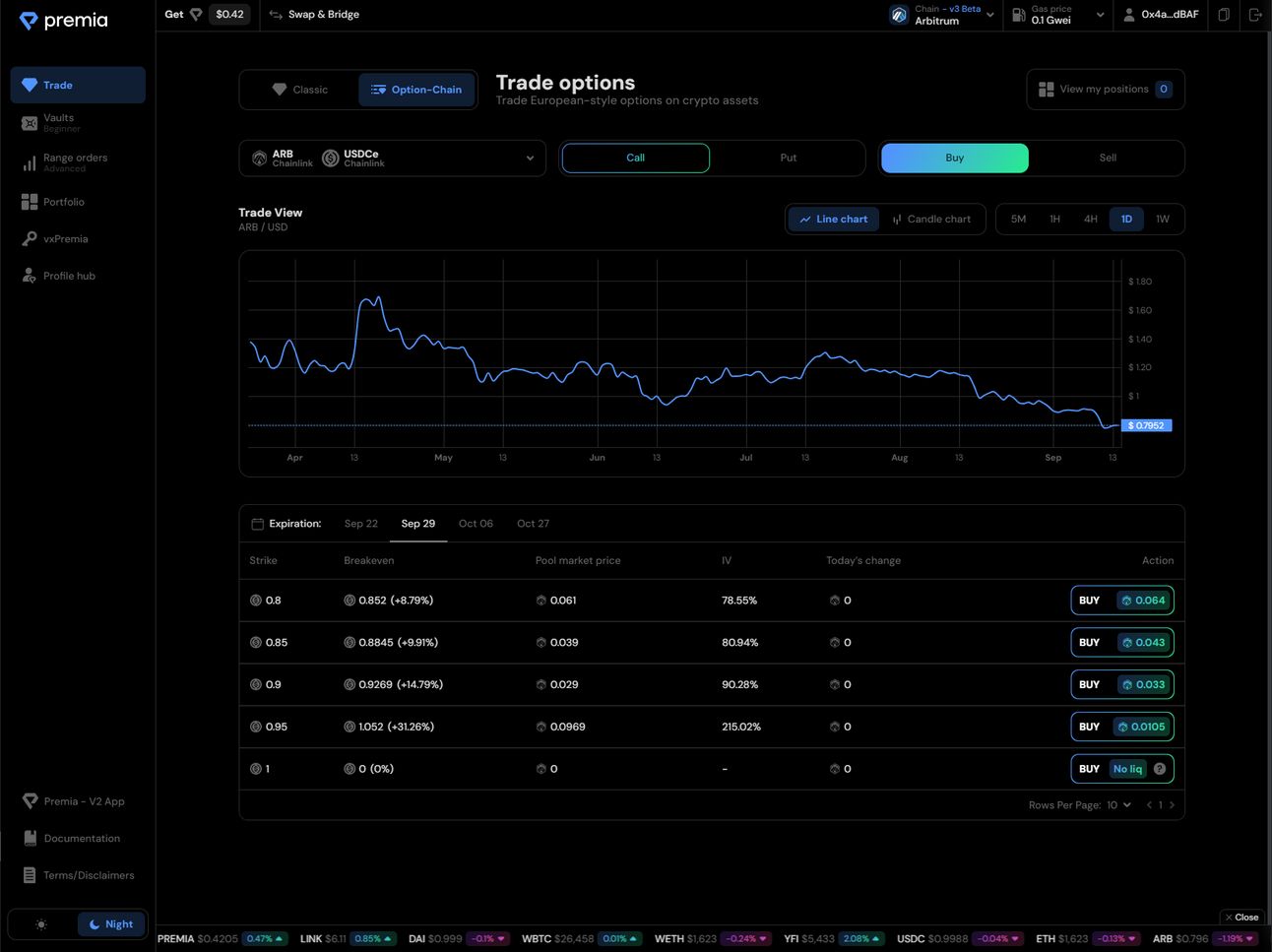This screenshot has height=952, width=1272.
Task: Click the wallet account avatar icon
Action: [1129, 15]
